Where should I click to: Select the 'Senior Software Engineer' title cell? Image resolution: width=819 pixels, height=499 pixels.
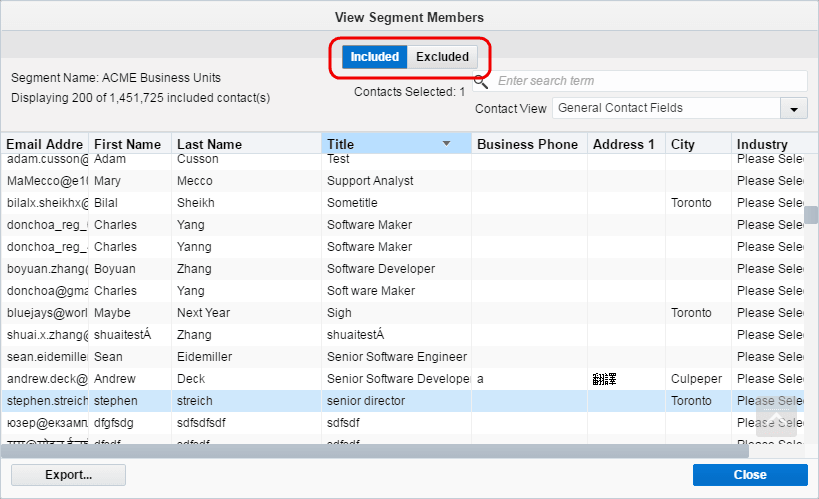click(396, 356)
